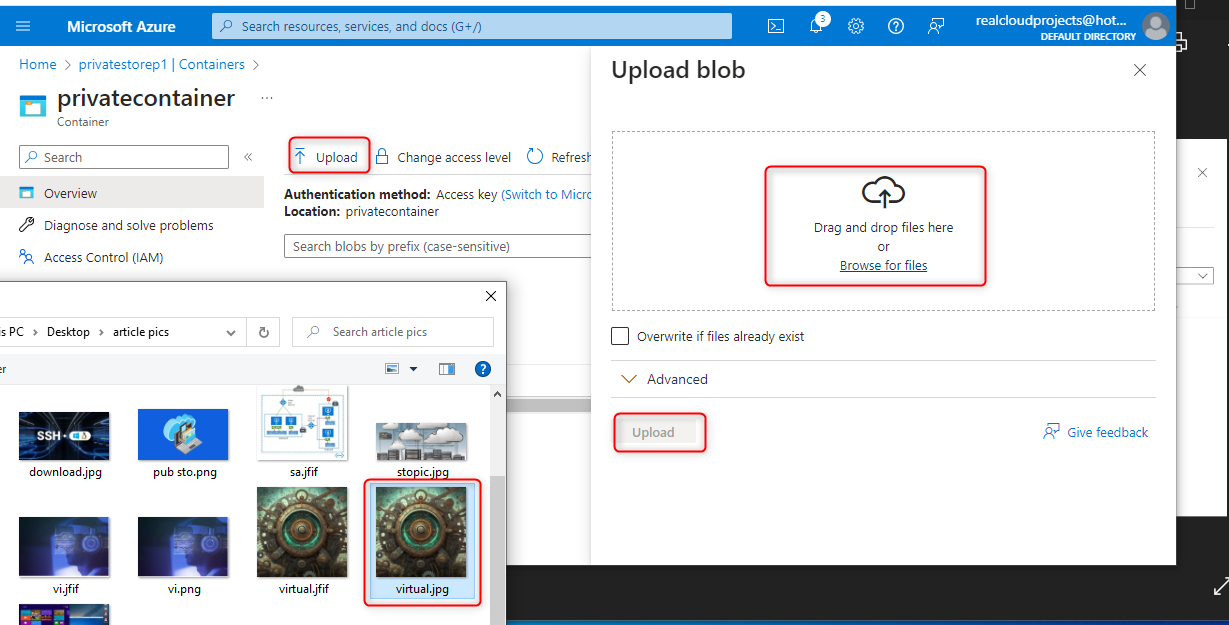
Task: Open more options ellipsis beside privatecontainer
Action: point(266,98)
